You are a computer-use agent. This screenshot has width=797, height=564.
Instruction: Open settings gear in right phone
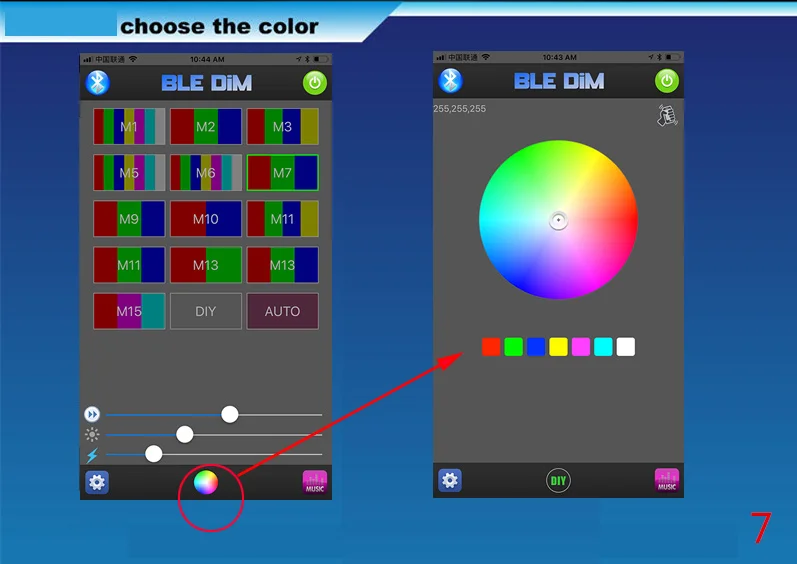tap(450, 480)
